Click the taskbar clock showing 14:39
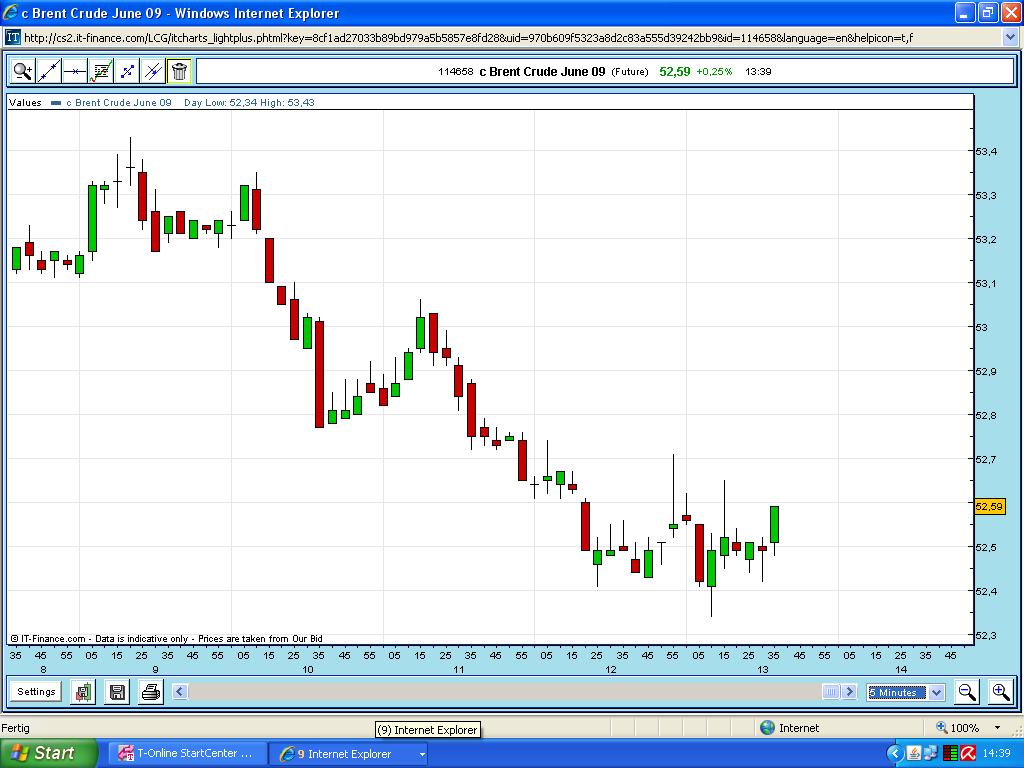 (997, 754)
